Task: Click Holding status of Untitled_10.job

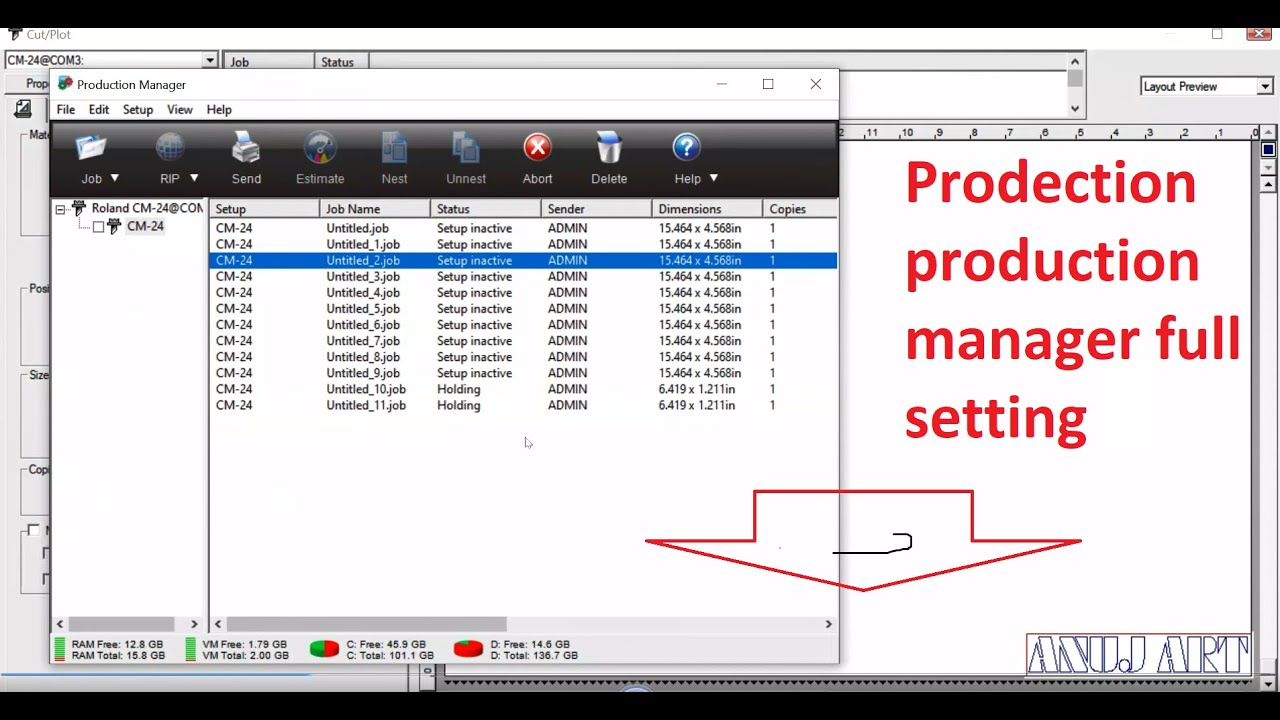Action: 458,389
